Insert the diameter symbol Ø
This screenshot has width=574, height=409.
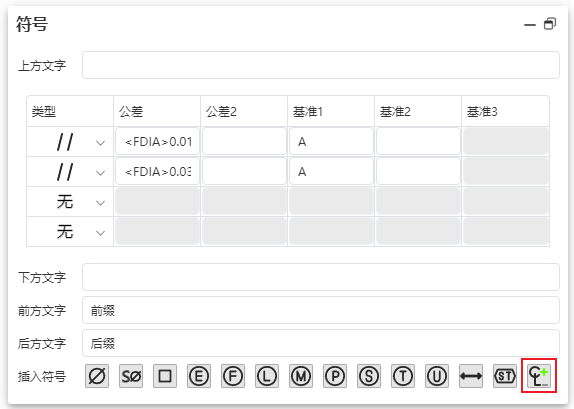pyautogui.click(x=97, y=376)
